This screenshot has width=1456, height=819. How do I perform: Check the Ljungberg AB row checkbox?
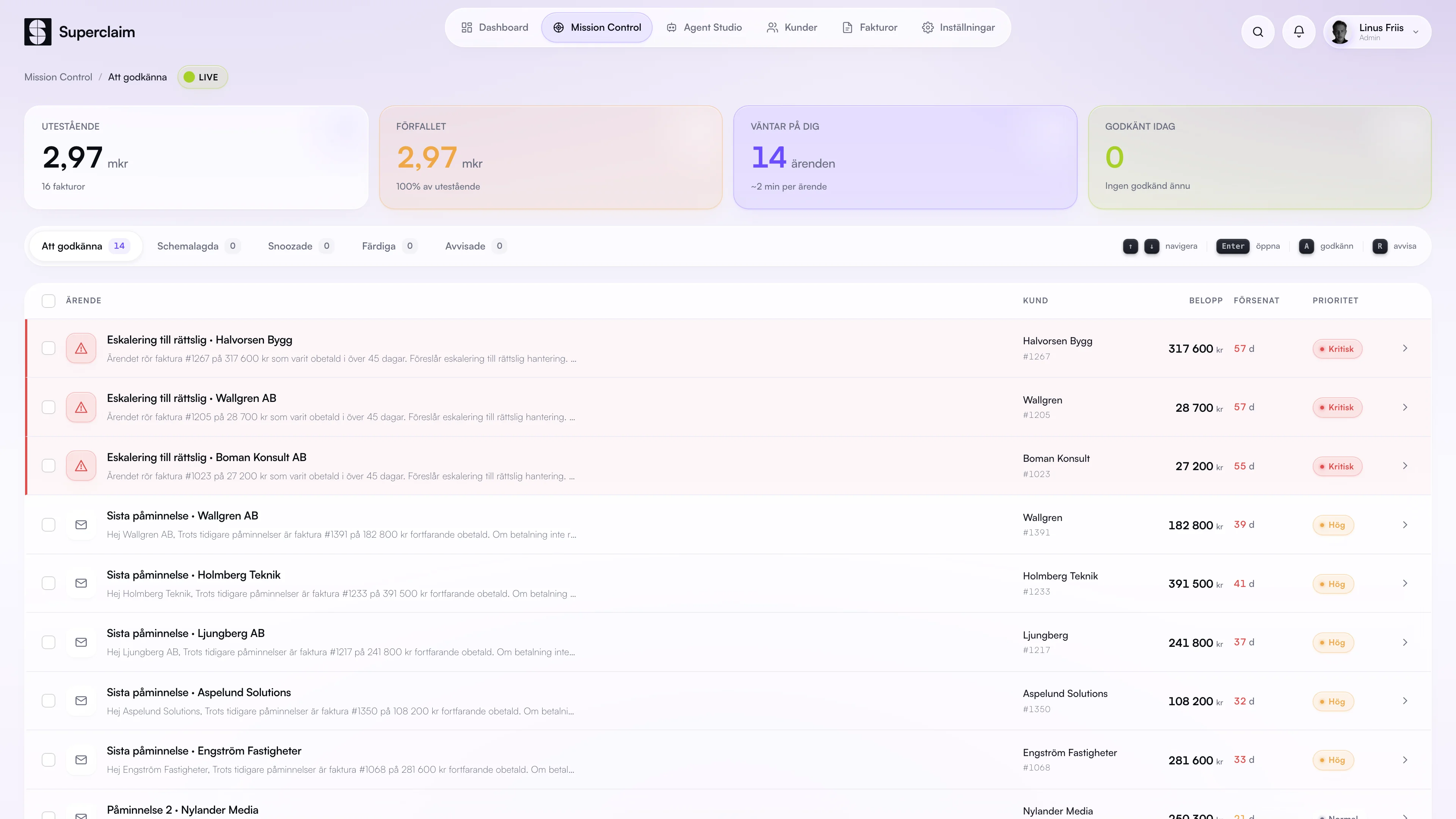click(49, 642)
